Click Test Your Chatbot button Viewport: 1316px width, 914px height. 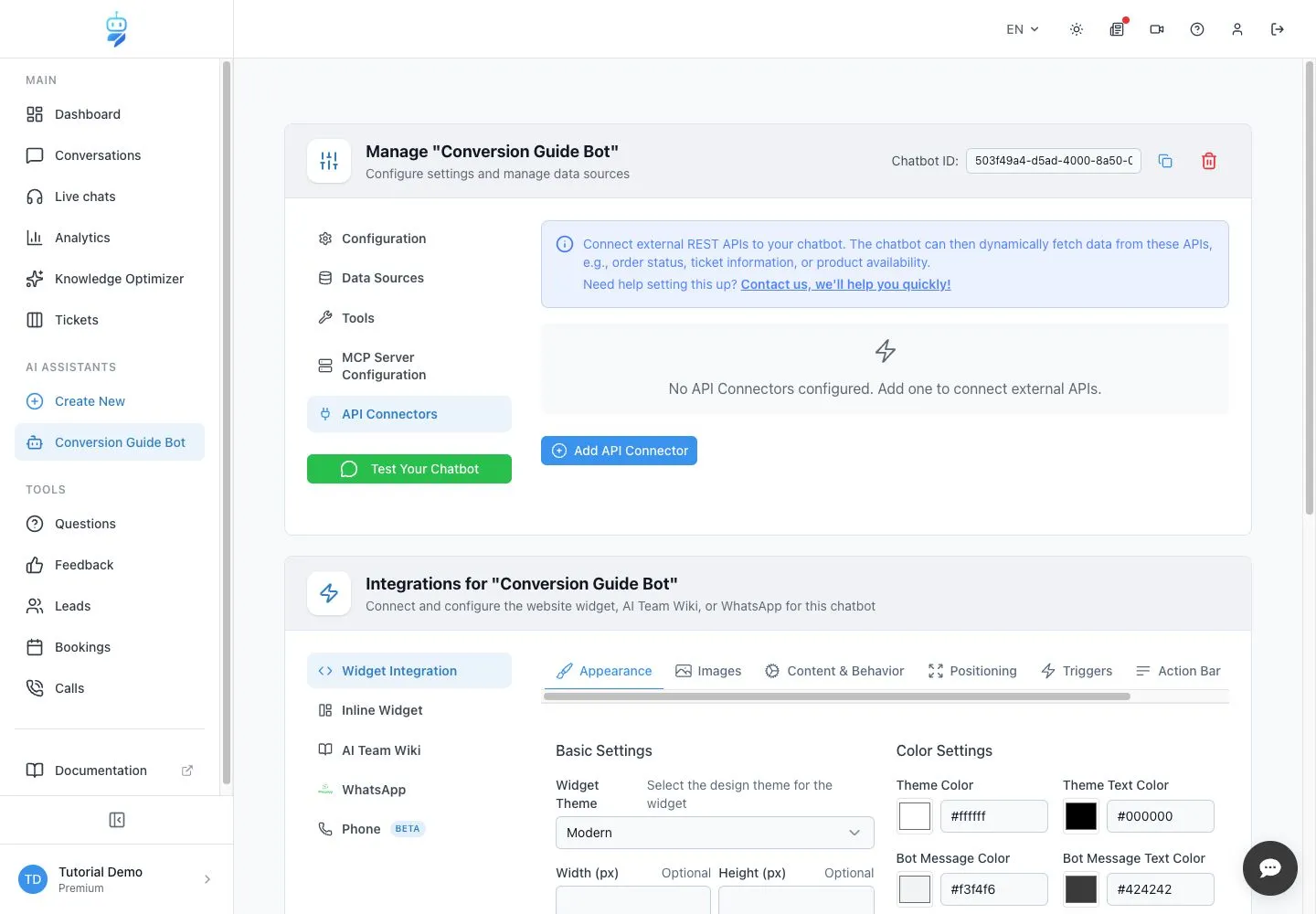(409, 469)
